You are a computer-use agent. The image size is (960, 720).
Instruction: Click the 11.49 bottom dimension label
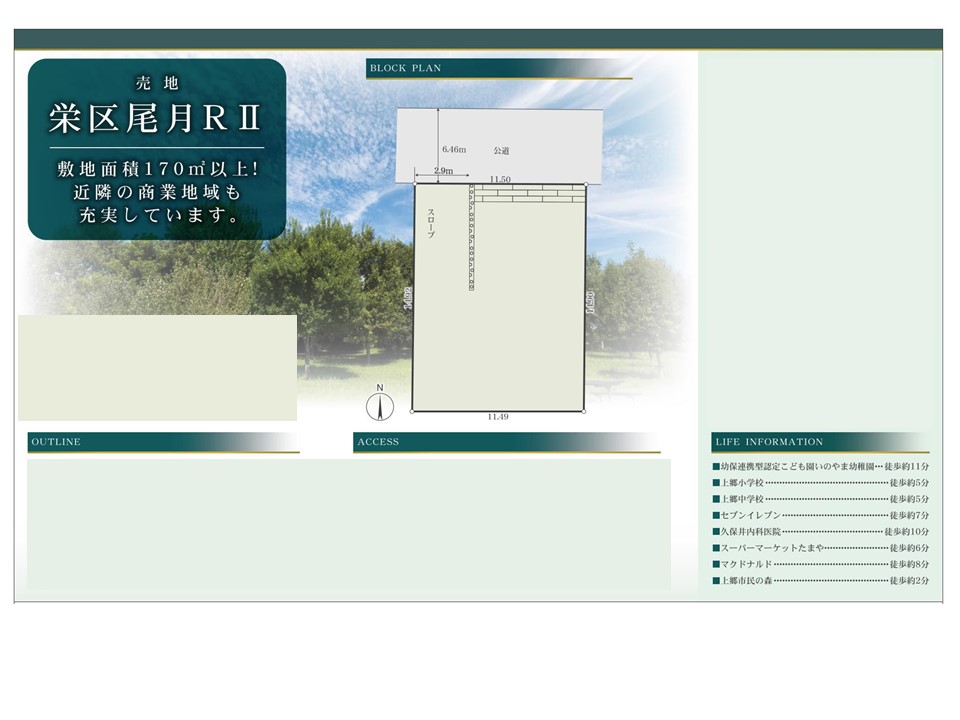498,417
